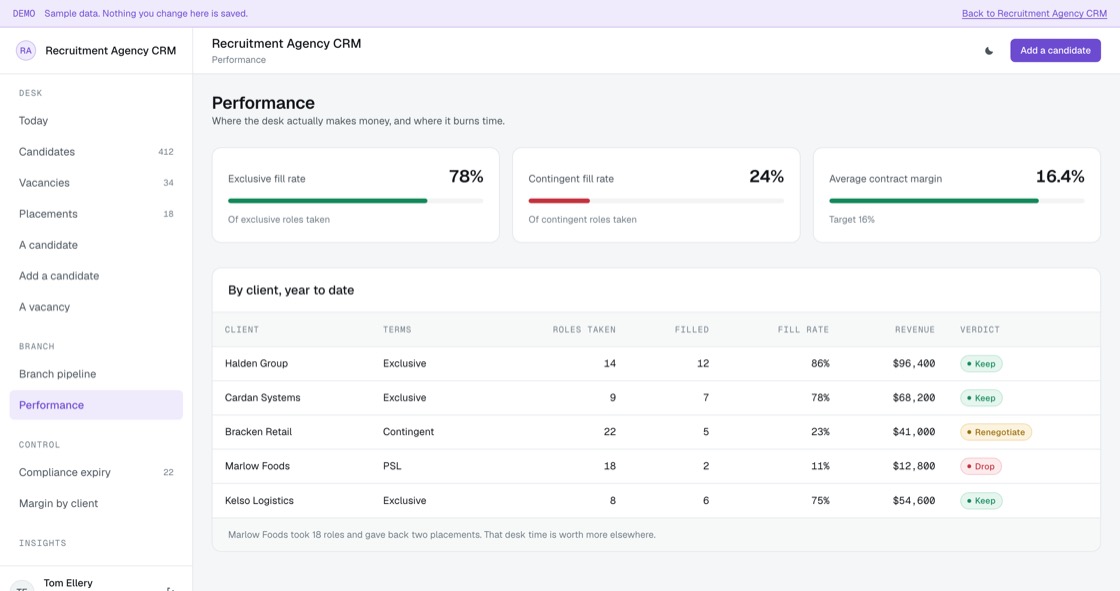Click the 23% fill rate cell
This screenshot has height=591, width=1120.
pyautogui.click(x=820, y=432)
